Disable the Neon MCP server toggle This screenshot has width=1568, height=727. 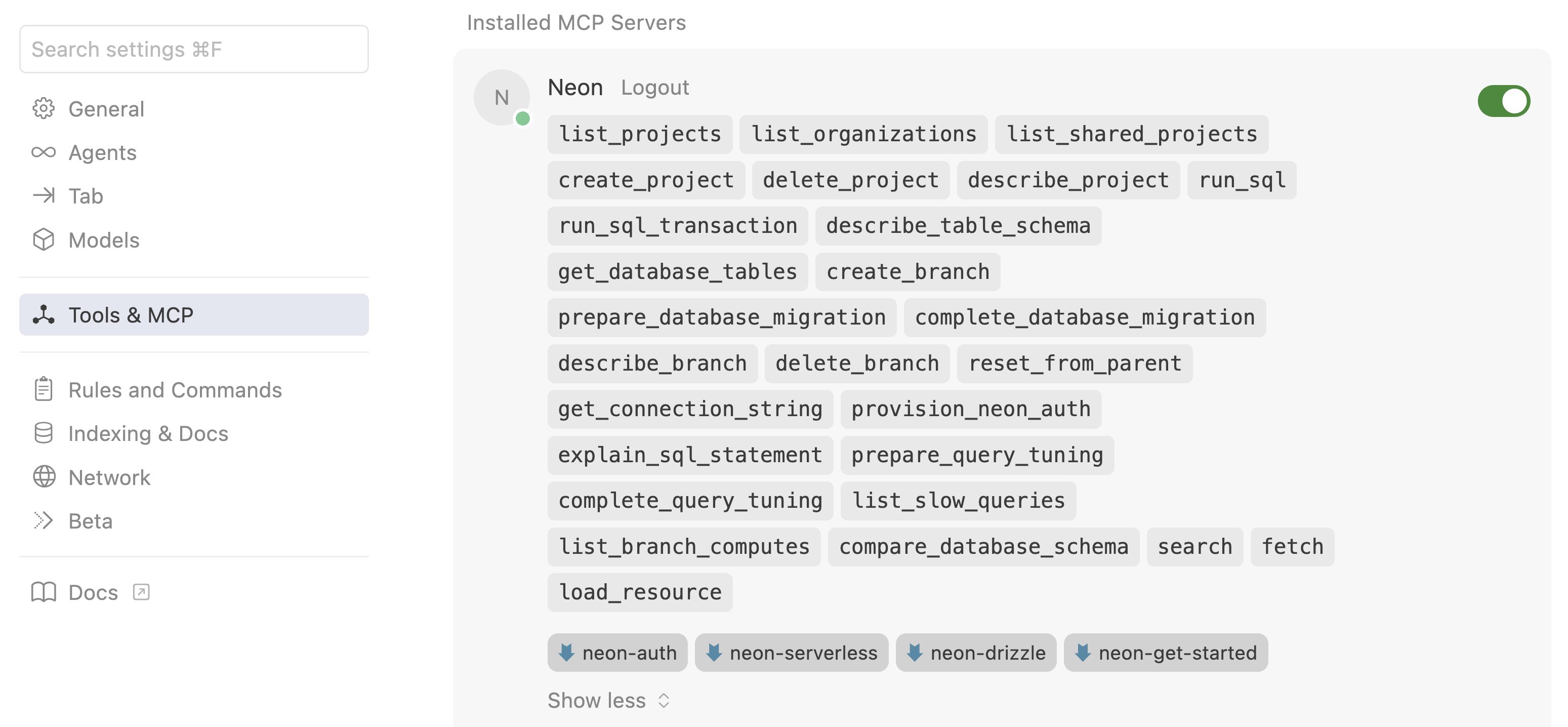pyautogui.click(x=1504, y=101)
